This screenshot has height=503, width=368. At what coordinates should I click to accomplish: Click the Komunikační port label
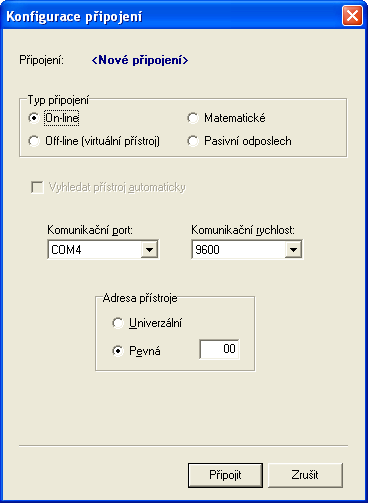(x=90, y=230)
